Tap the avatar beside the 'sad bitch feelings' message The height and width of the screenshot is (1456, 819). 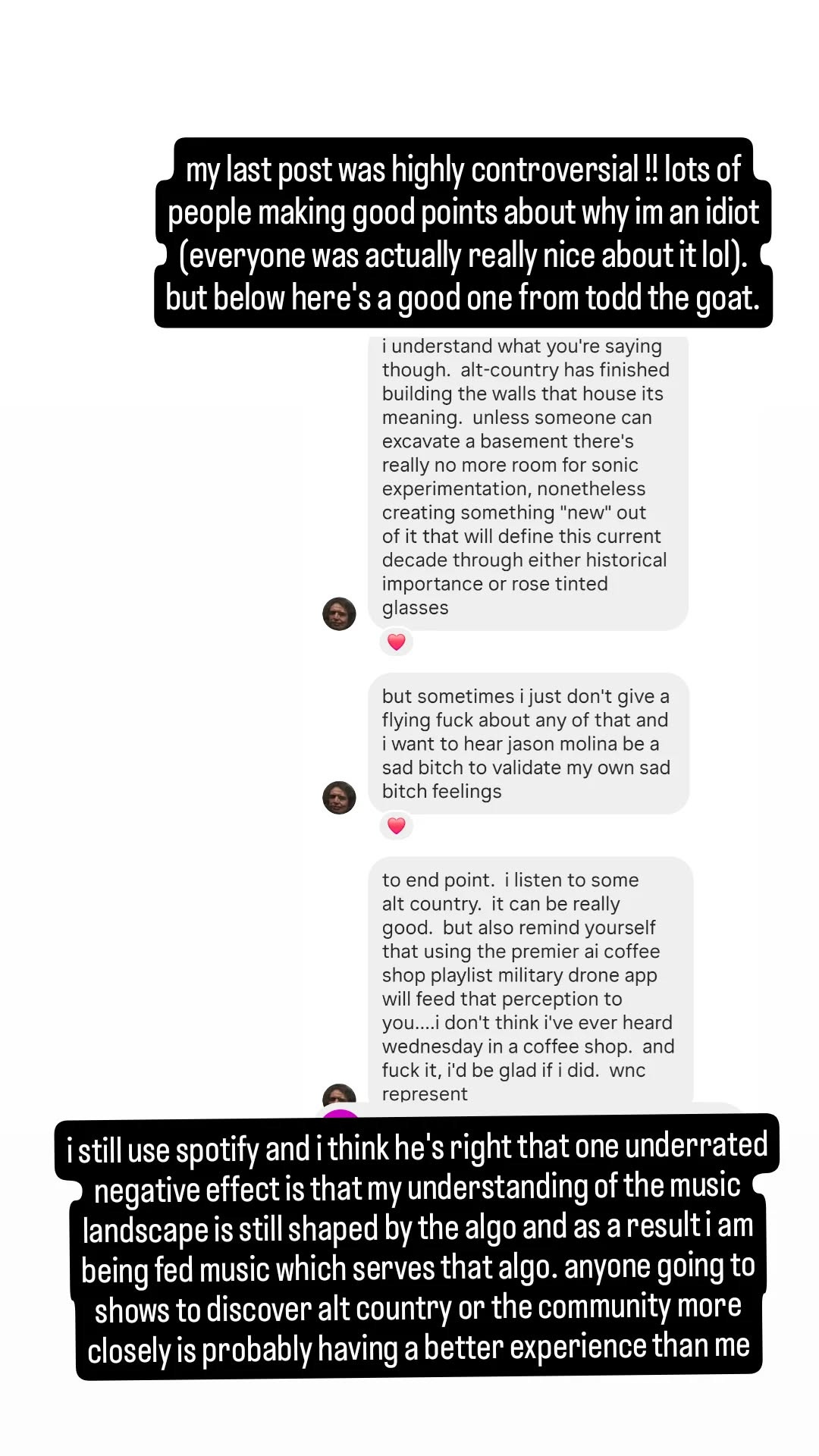point(339,798)
